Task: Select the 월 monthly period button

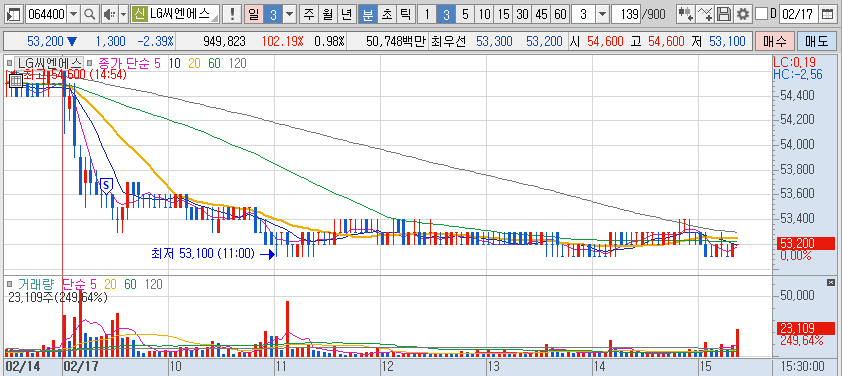Action: 328,14
